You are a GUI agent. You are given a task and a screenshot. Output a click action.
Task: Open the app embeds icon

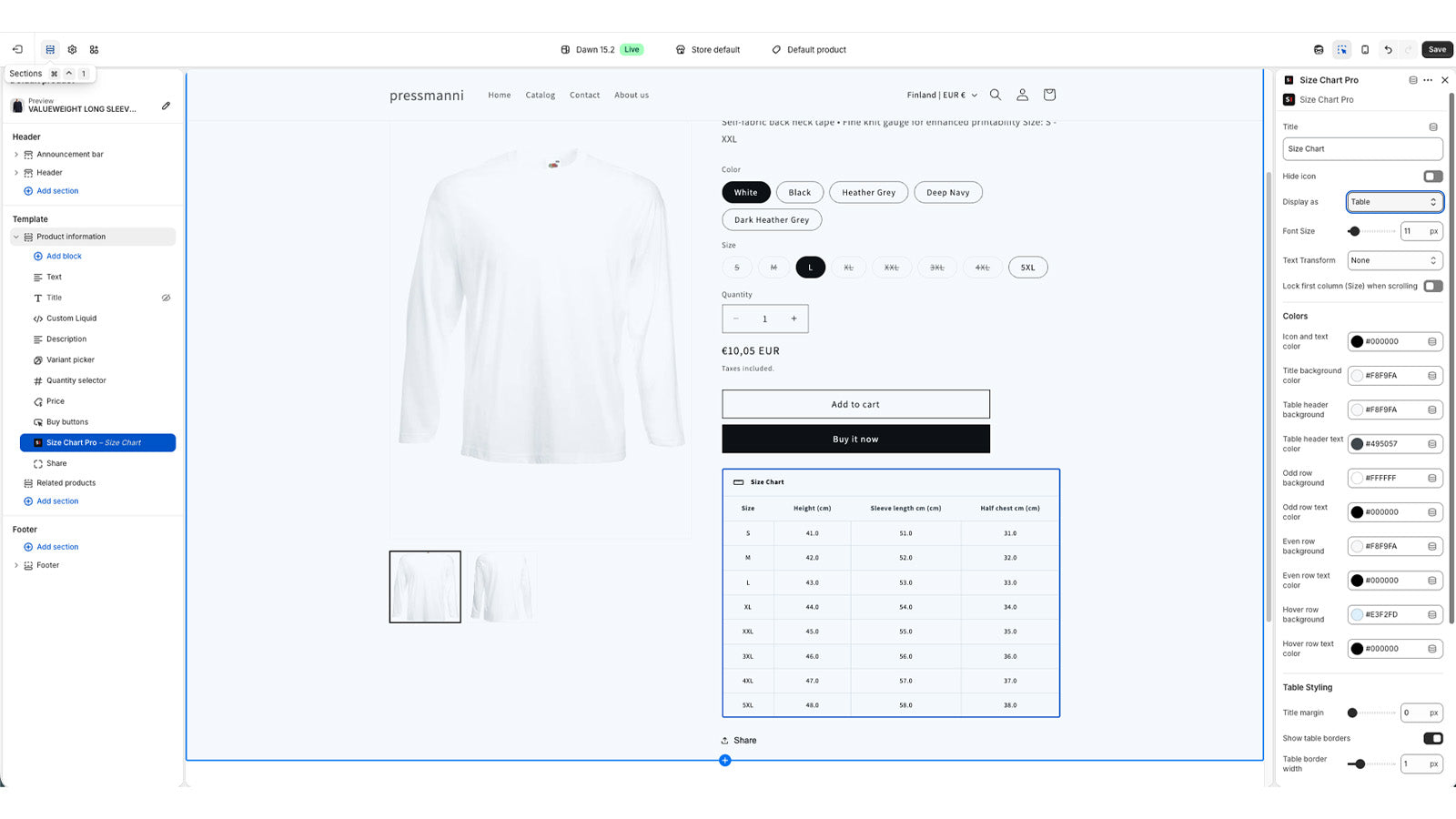pos(95,49)
